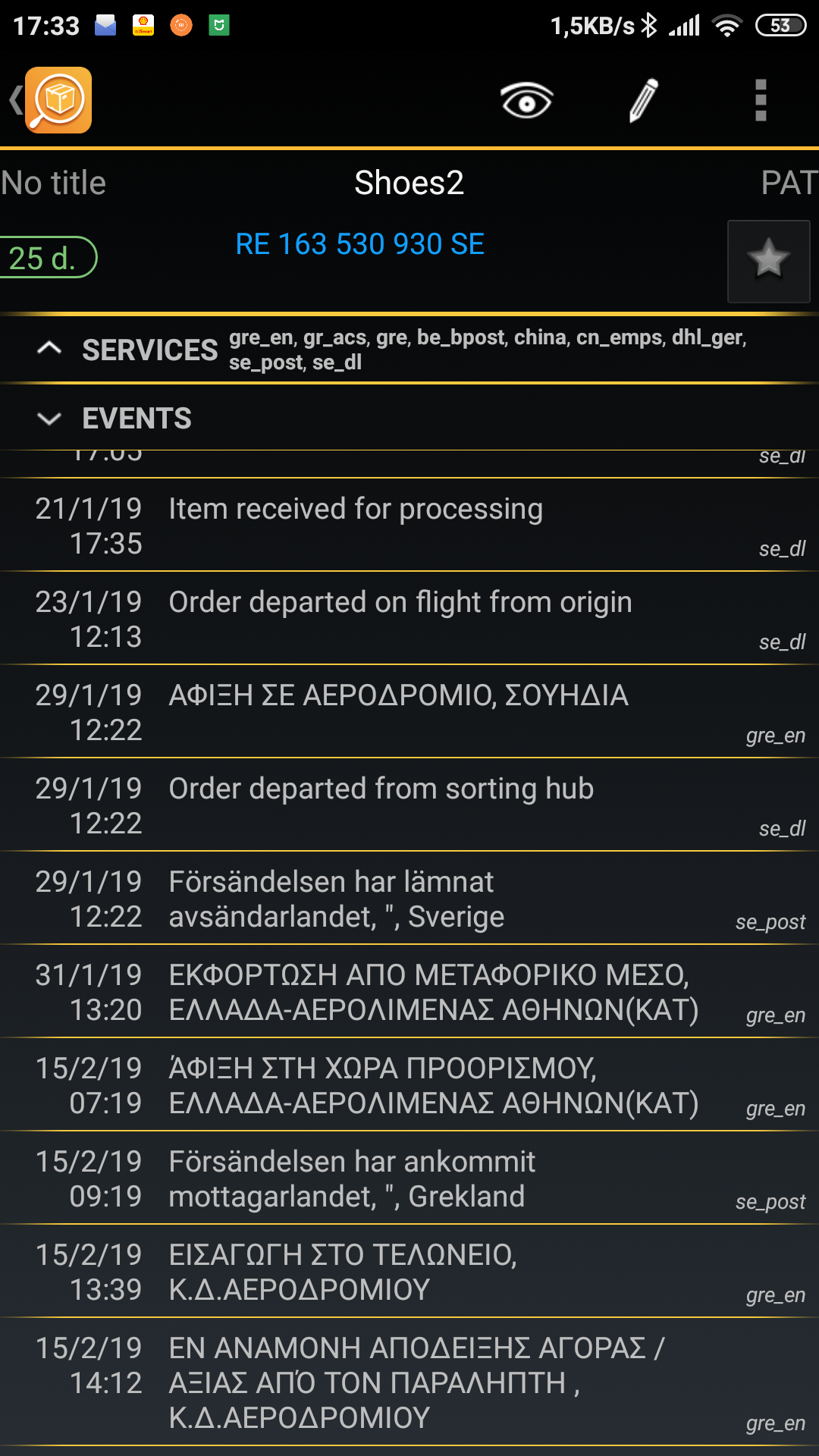
Task: Open the services list gre_en, gr_acs text
Action: pos(488,350)
